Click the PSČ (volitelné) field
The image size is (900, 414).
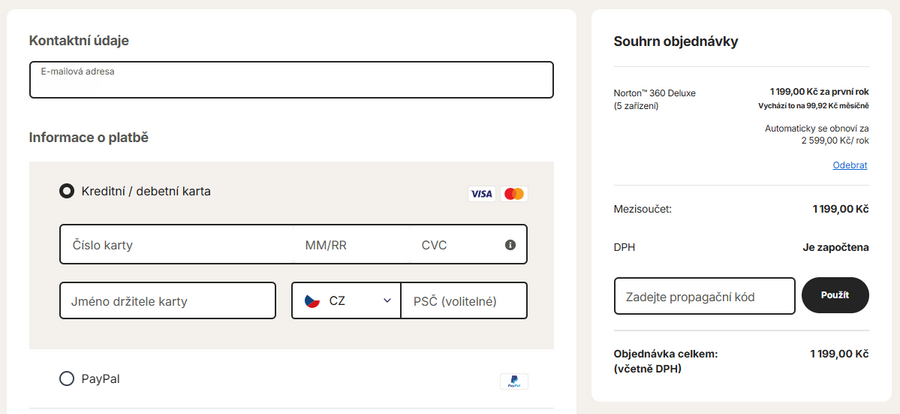pos(463,301)
